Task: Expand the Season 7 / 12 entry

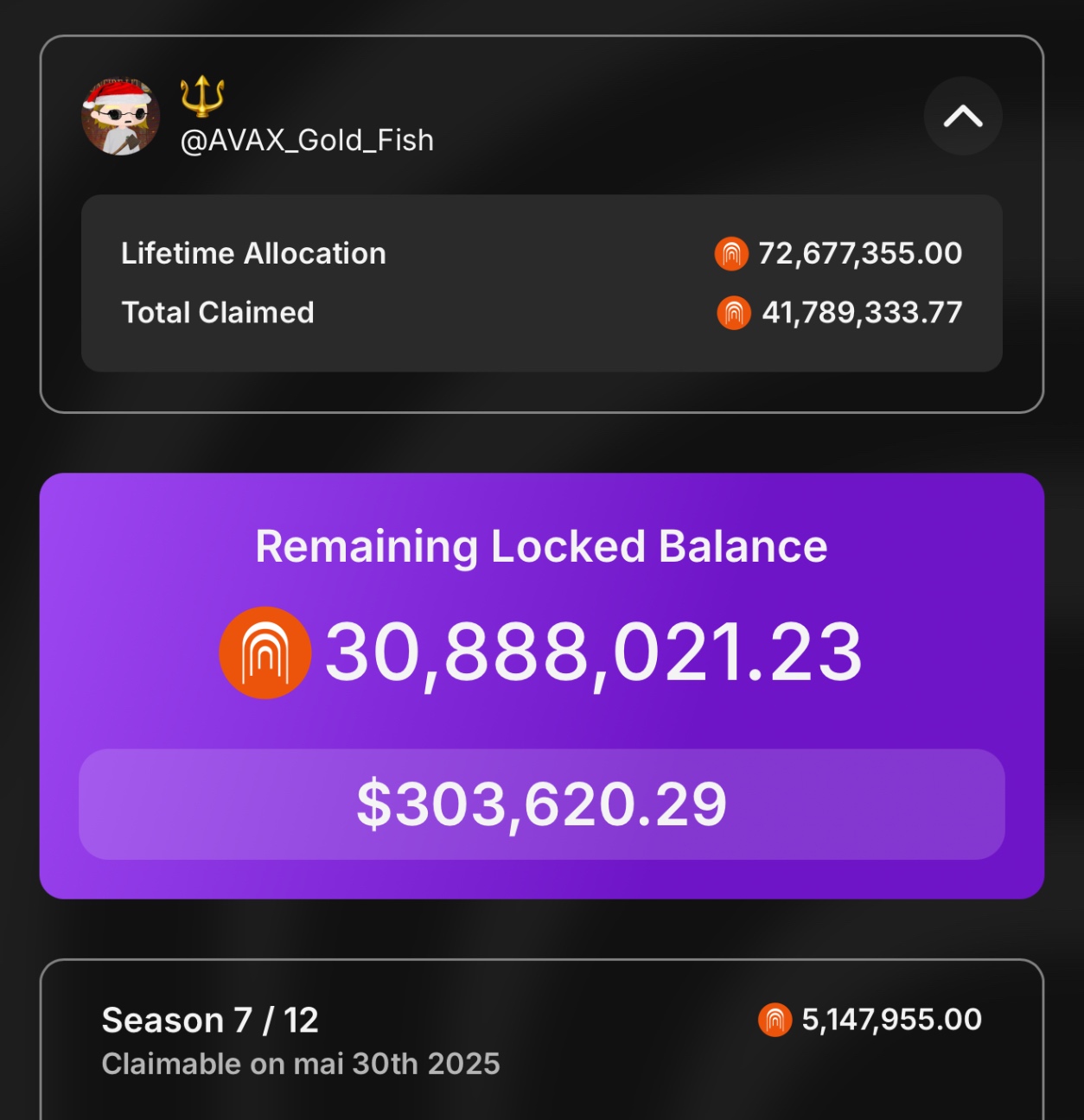Action: point(210,1020)
